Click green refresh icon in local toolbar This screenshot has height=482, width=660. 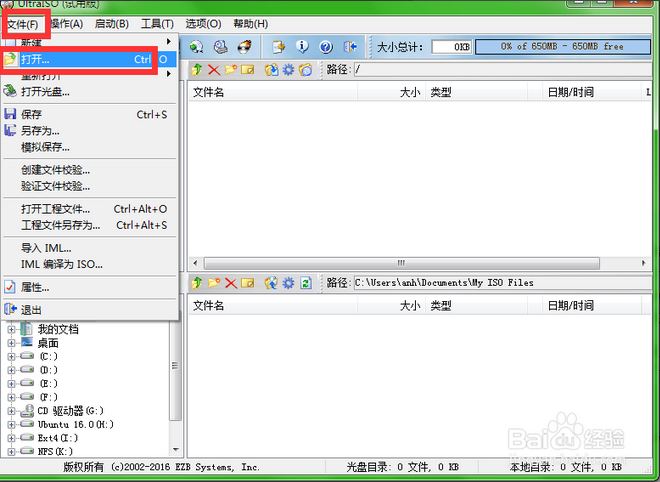point(306,283)
